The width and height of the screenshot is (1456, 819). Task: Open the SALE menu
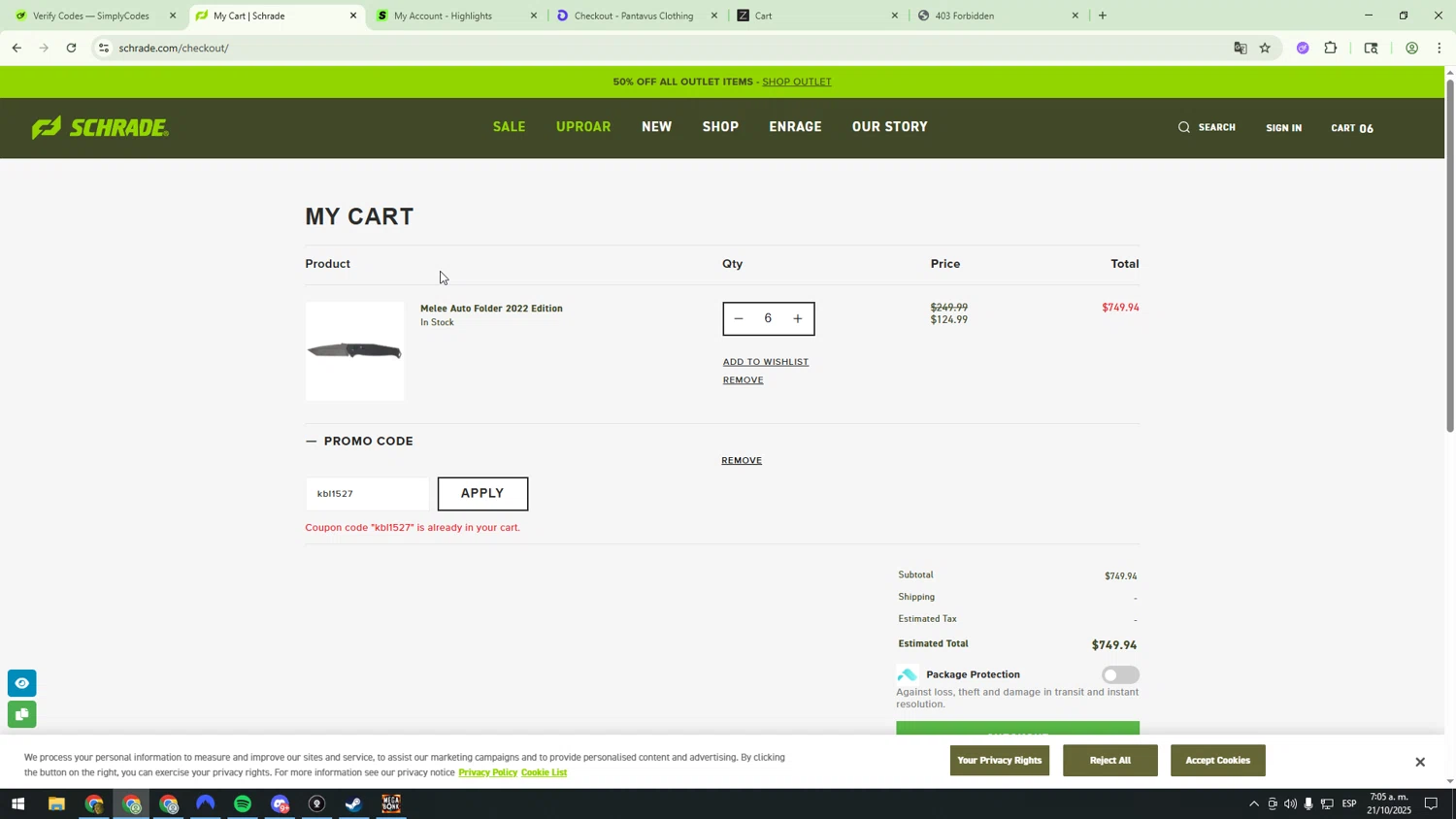(x=510, y=127)
